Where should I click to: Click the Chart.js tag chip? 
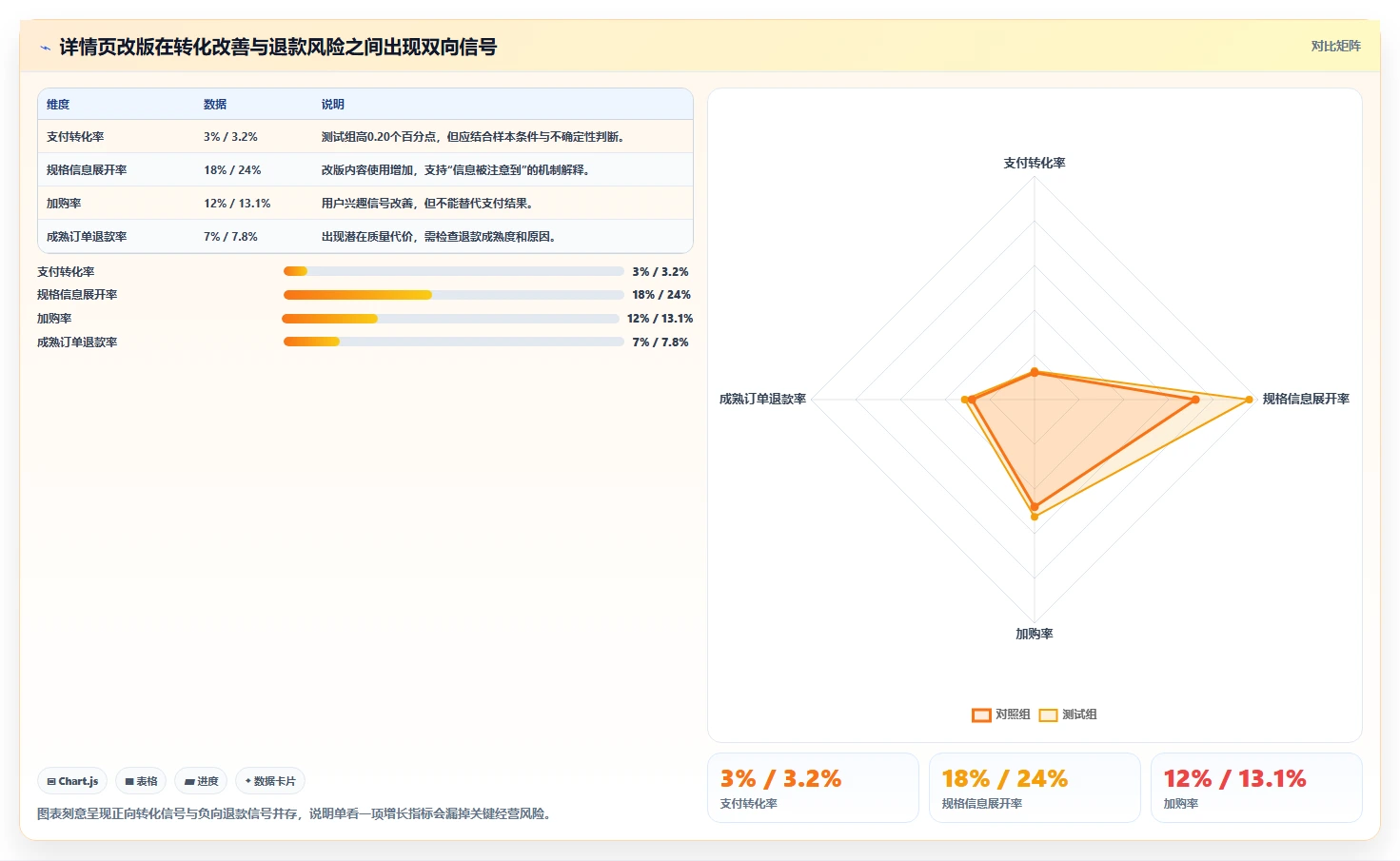tap(72, 781)
